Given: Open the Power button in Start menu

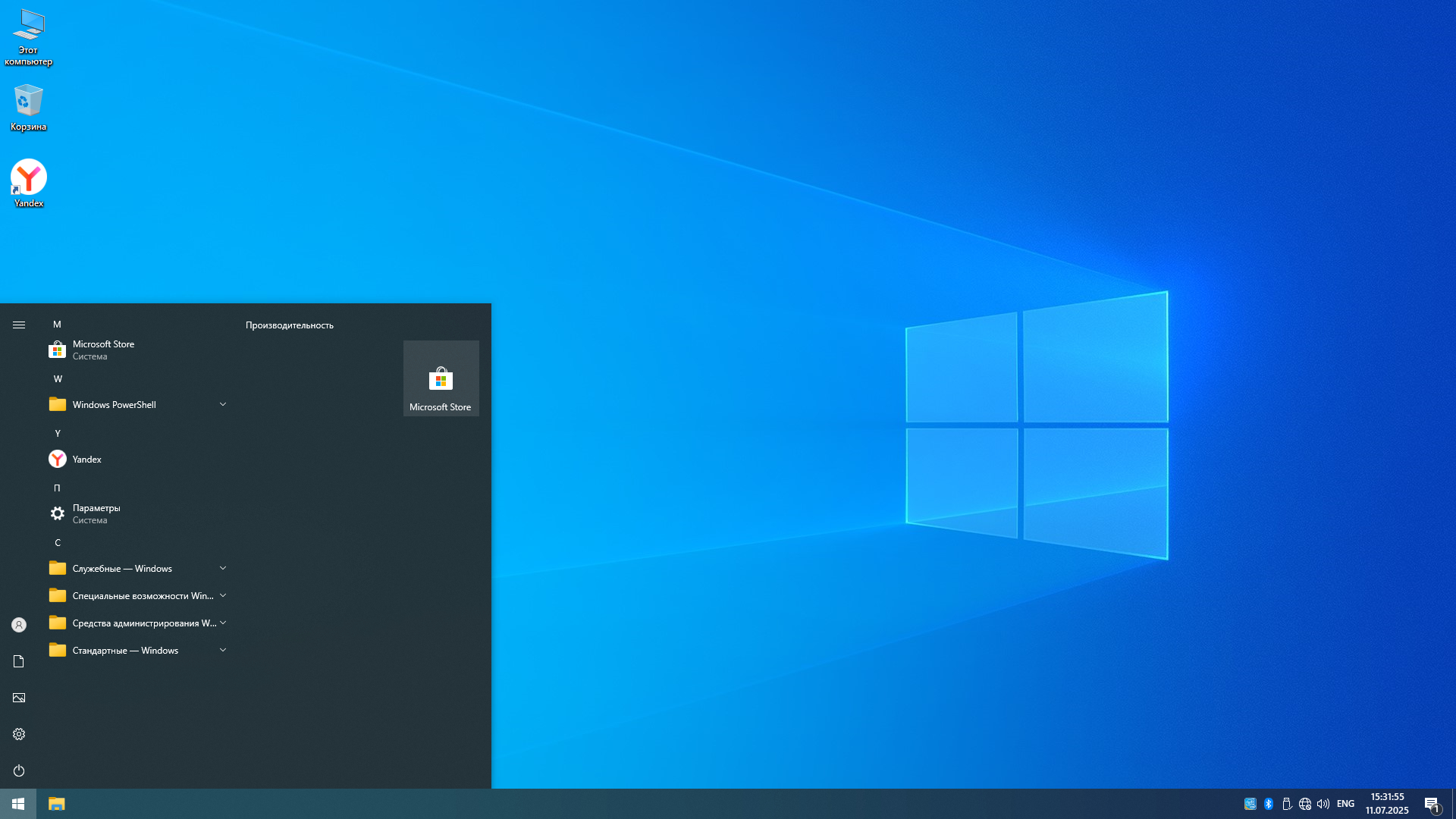Looking at the screenshot, I should pos(19,770).
